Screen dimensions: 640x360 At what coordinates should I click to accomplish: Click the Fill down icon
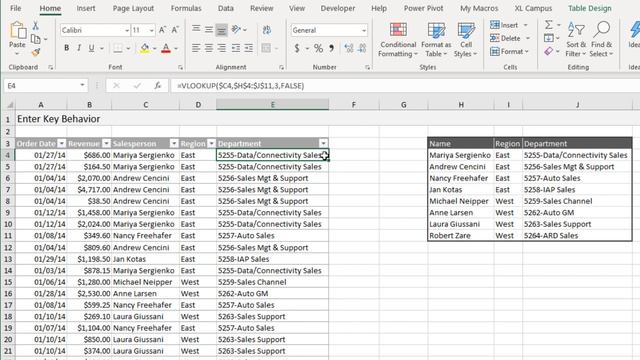point(549,38)
